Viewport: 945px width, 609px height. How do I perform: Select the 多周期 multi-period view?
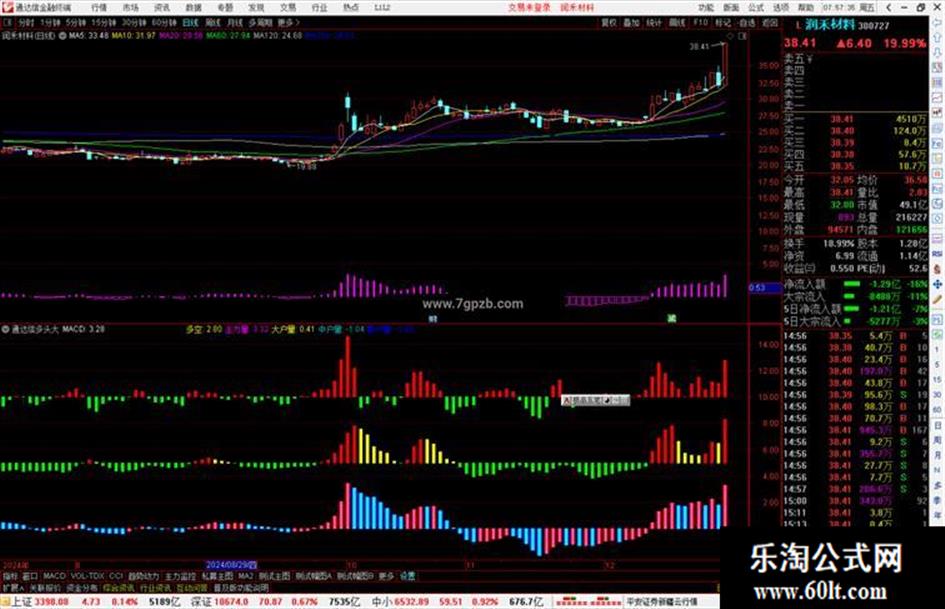pyautogui.click(x=260, y=23)
